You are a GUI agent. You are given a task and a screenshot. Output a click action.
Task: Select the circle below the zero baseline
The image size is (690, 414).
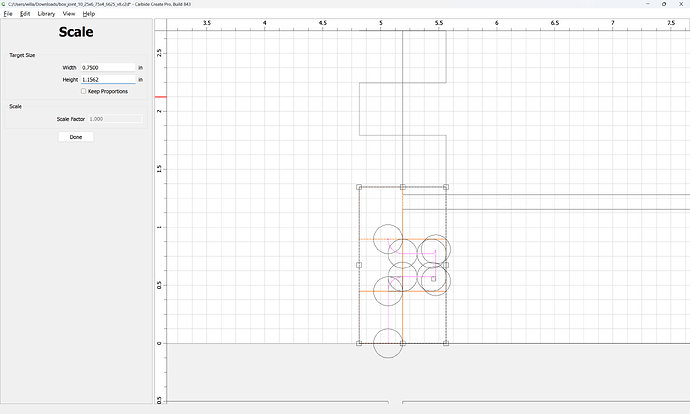coord(388,343)
